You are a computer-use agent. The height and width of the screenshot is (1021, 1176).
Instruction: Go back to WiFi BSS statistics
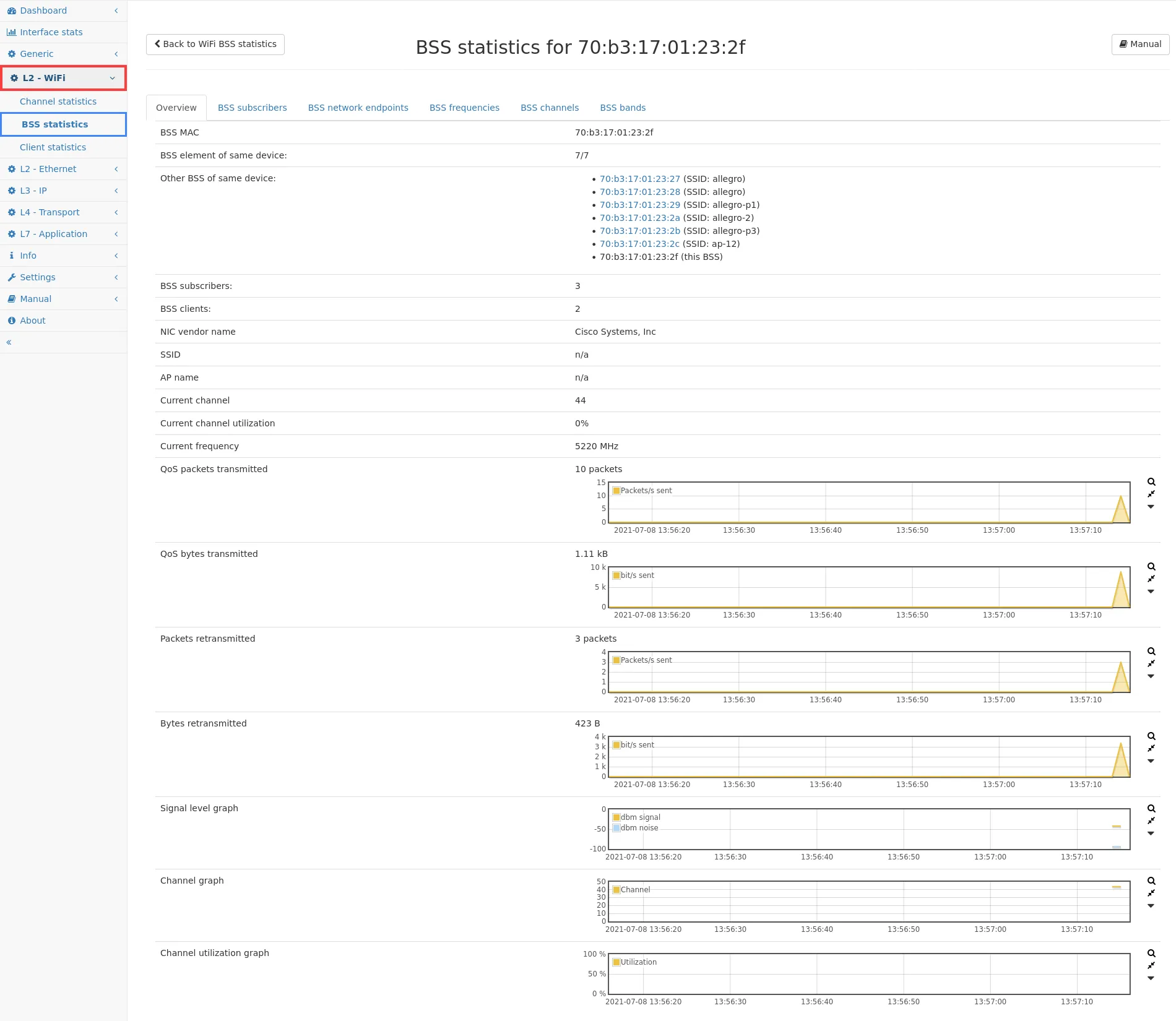[x=215, y=45]
